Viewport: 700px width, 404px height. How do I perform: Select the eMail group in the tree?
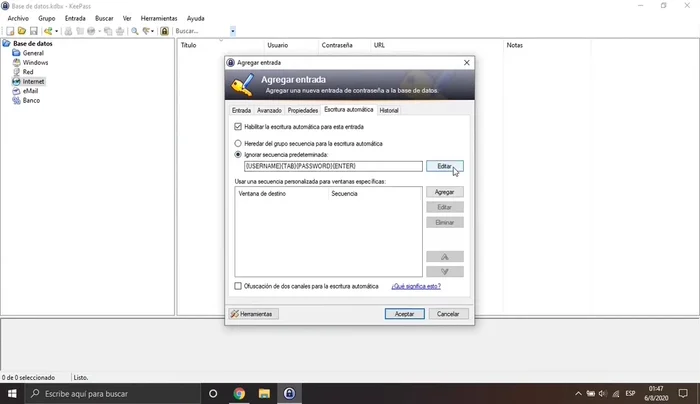(30, 91)
